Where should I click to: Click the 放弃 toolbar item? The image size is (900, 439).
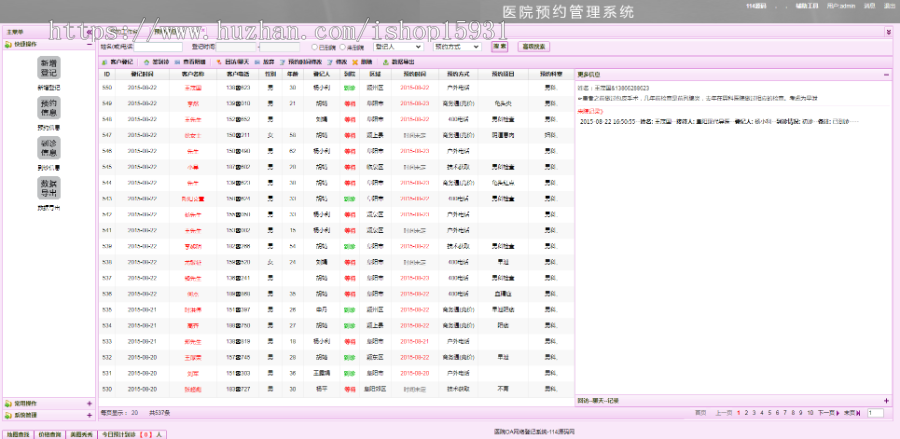pyautogui.click(x=265, y=62)
